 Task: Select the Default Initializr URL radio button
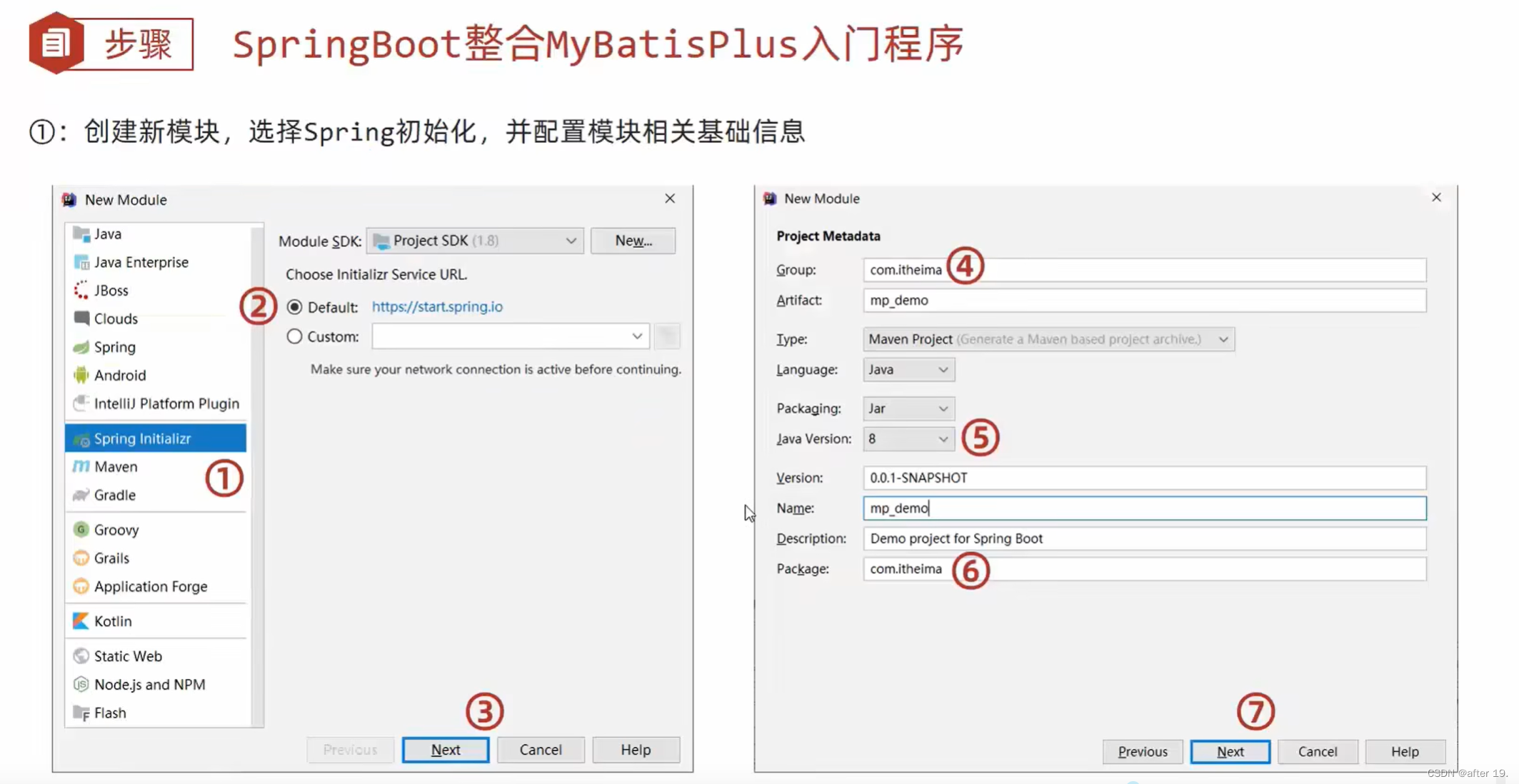(x=294, y=307)
